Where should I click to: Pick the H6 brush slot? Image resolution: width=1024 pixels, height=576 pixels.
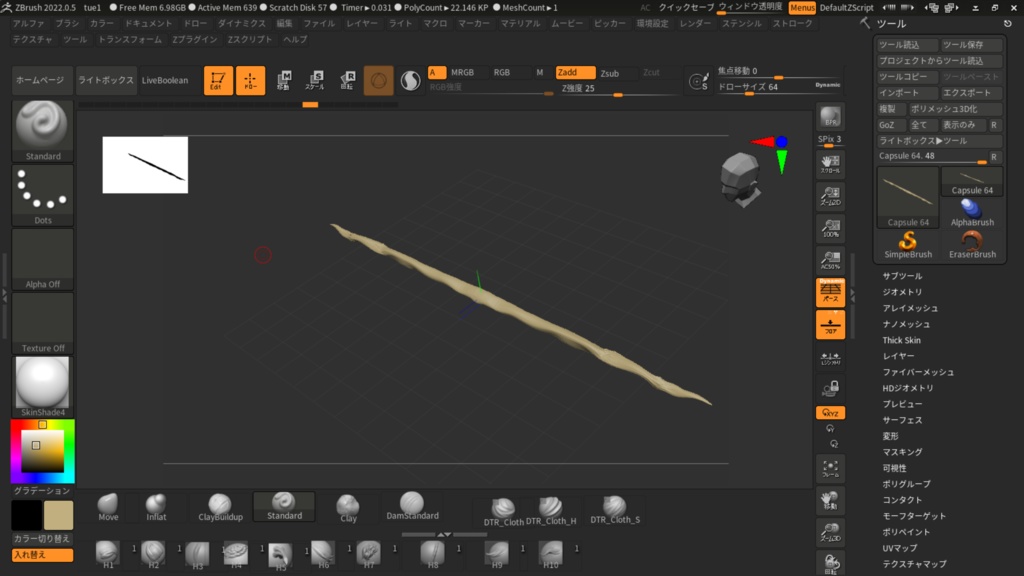tap(323, 554)
